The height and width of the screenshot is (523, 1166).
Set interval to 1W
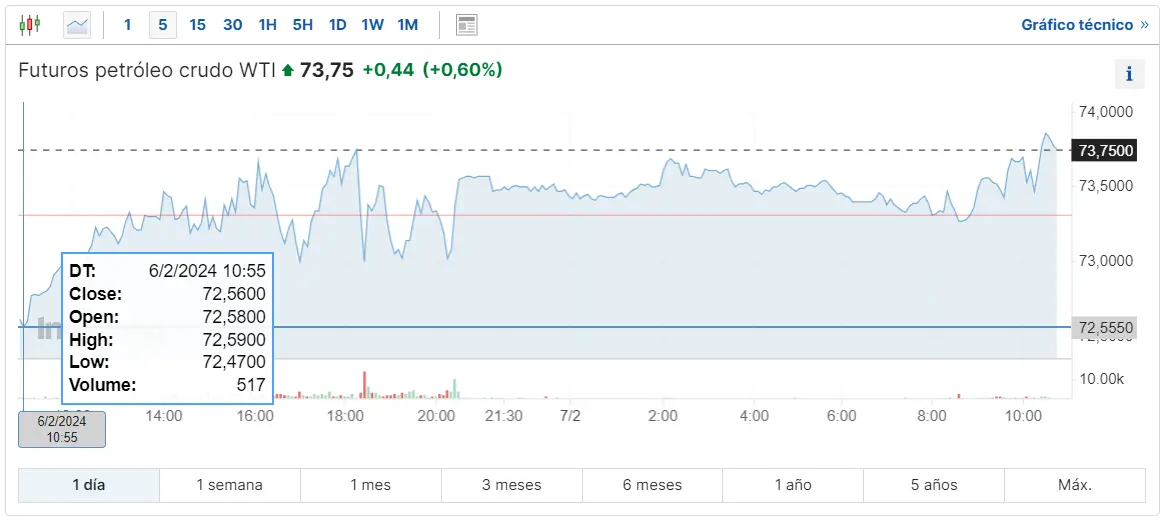372,25
